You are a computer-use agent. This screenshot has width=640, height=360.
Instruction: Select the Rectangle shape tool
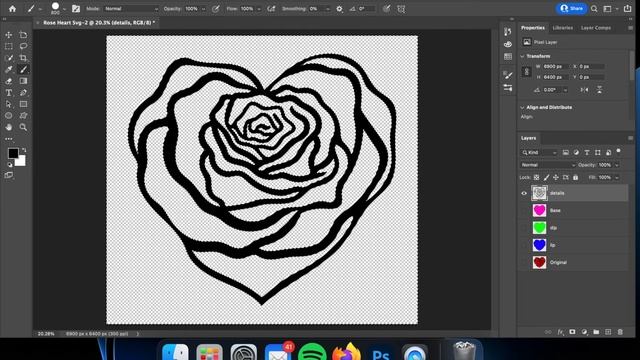click(23, 104)
